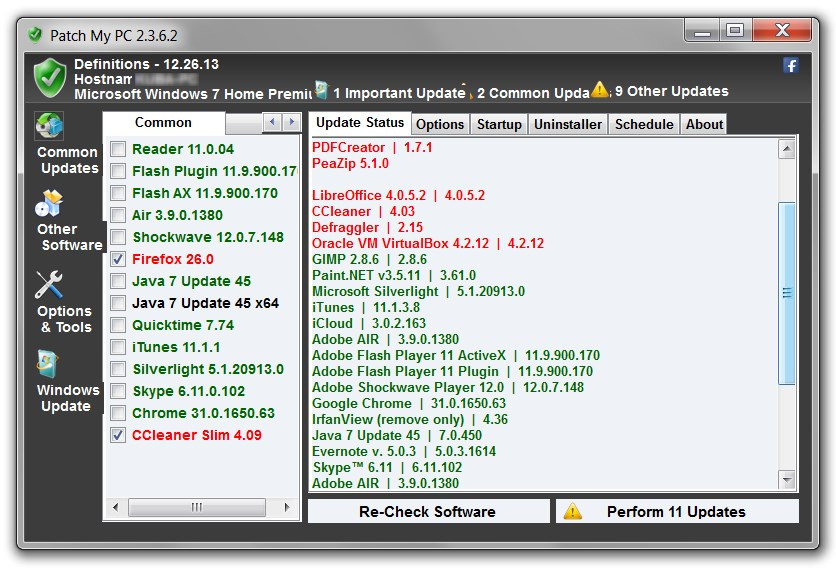The width and height of the screenshot is (836, 573).
Task: Check the Shockwave 12.0.7.148 checkbox
Action: (118, 237)
